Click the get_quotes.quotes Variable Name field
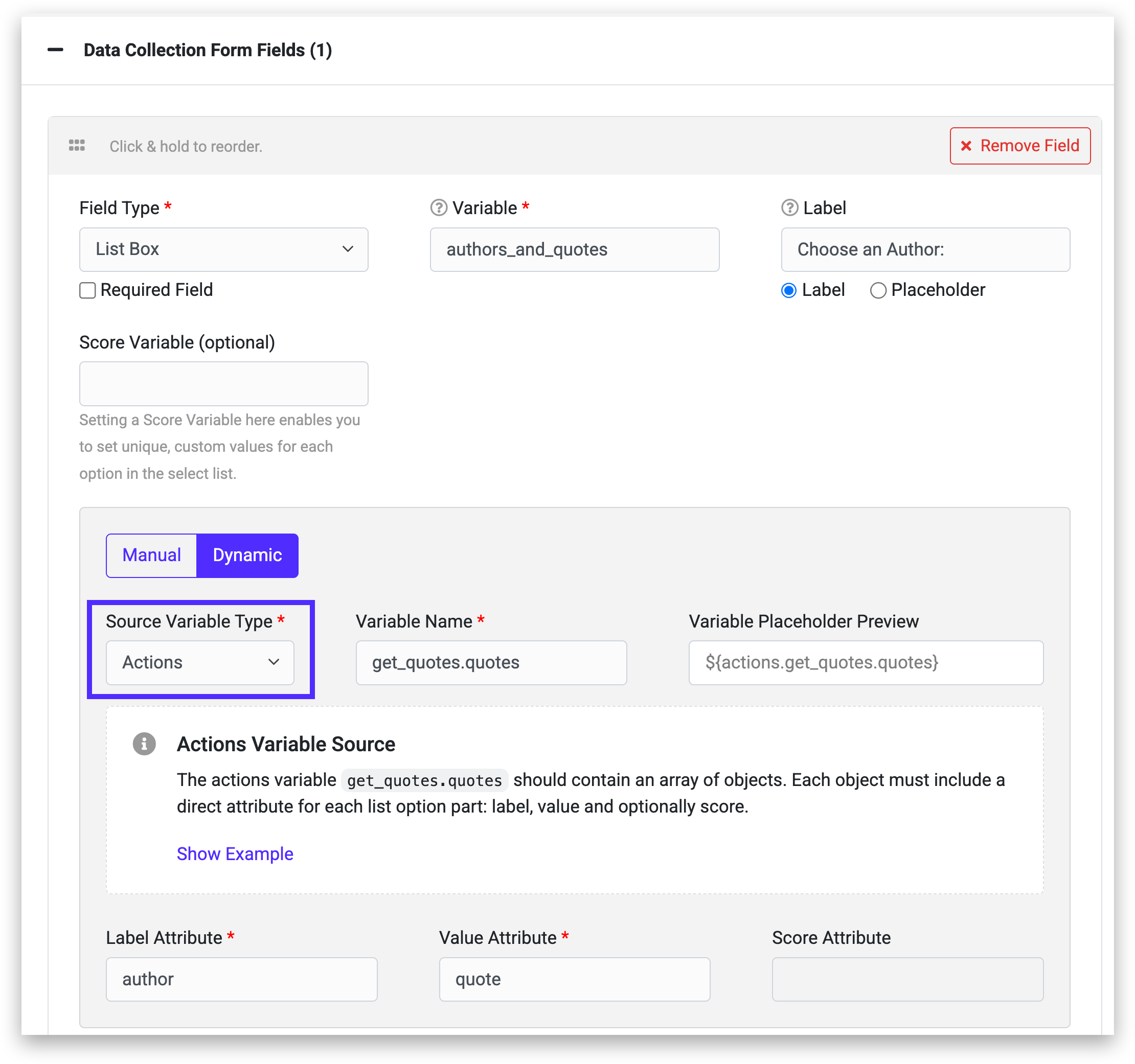1135x1064 pixels. 491,662
